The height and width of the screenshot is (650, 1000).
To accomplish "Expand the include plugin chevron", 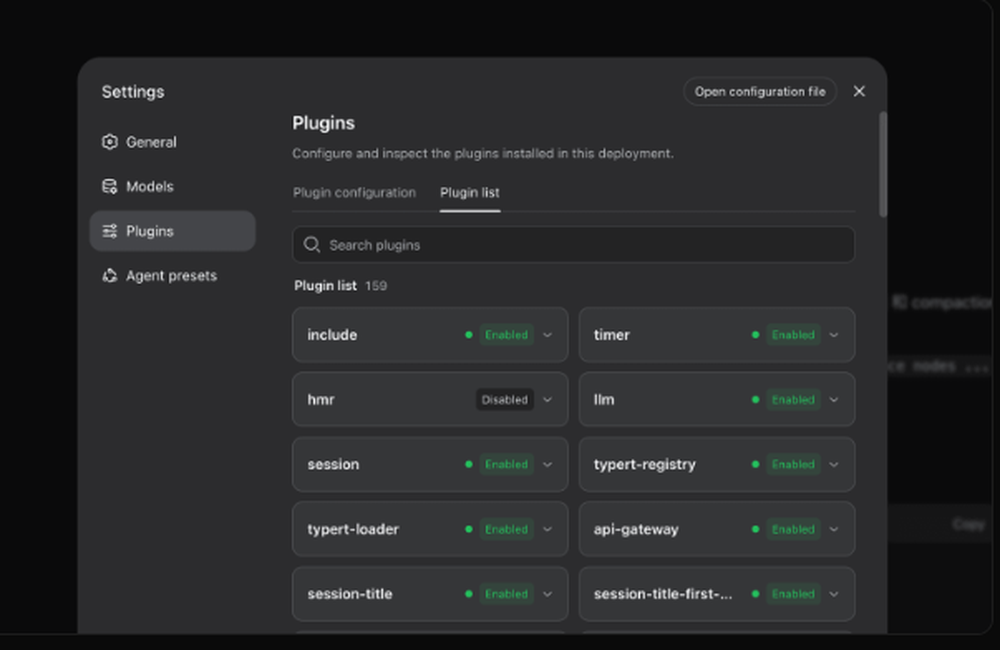I will [x=547, y=335].
